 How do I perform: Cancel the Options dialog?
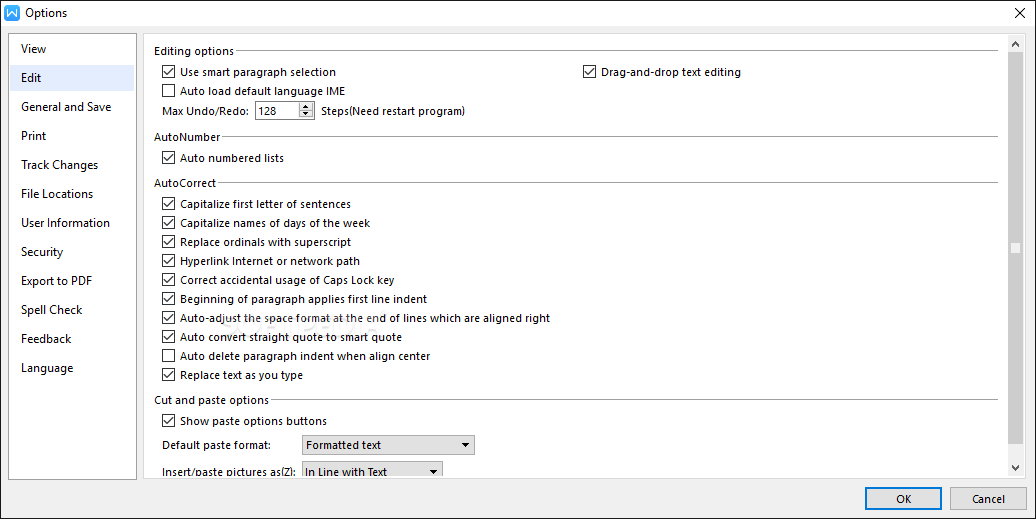[x=988, y=499]
